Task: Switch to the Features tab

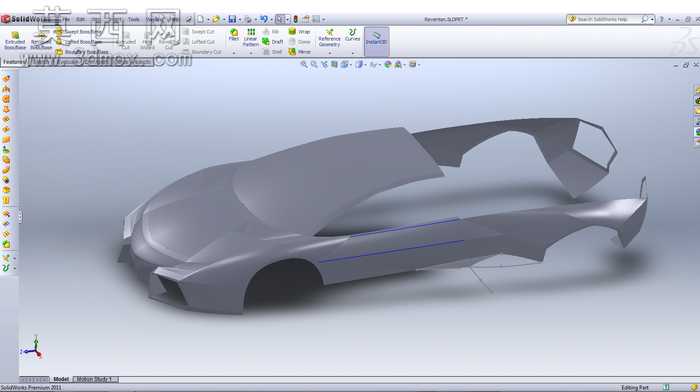Action: (x=13, y=62)
